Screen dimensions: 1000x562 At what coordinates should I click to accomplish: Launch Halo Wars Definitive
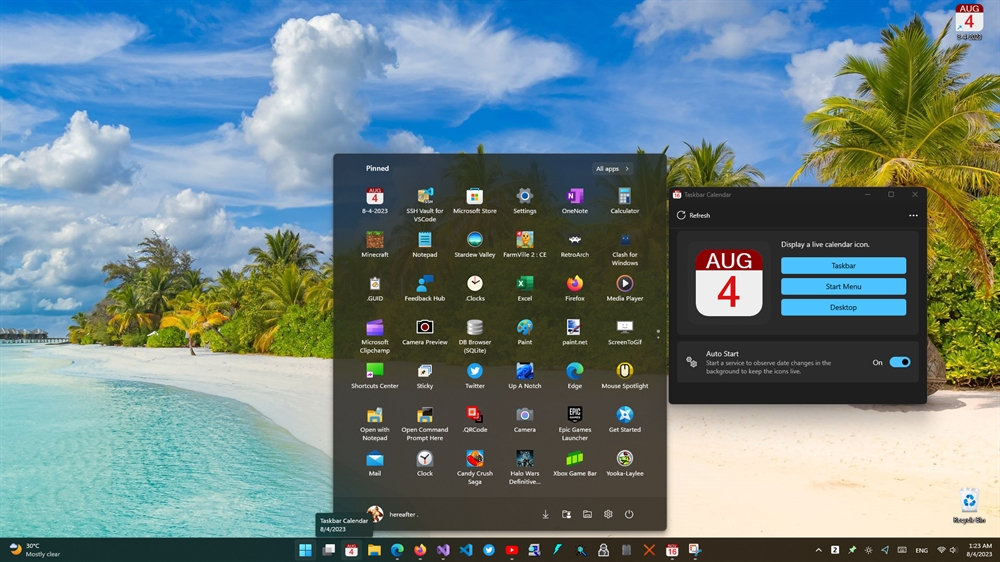coord(525,468)
